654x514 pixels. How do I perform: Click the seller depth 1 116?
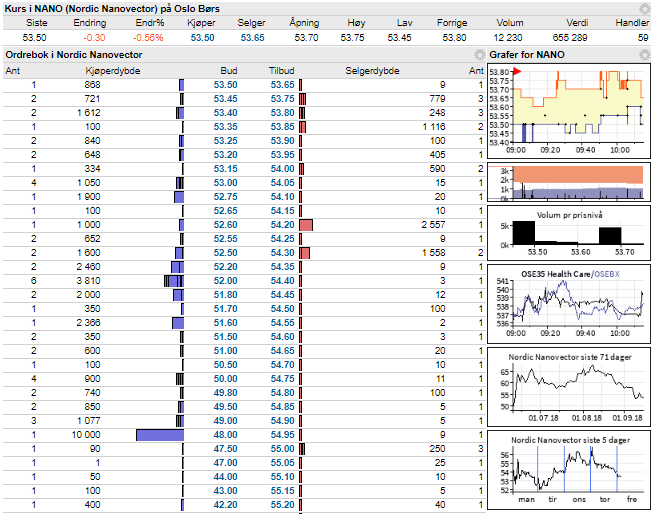pos(434,127)
